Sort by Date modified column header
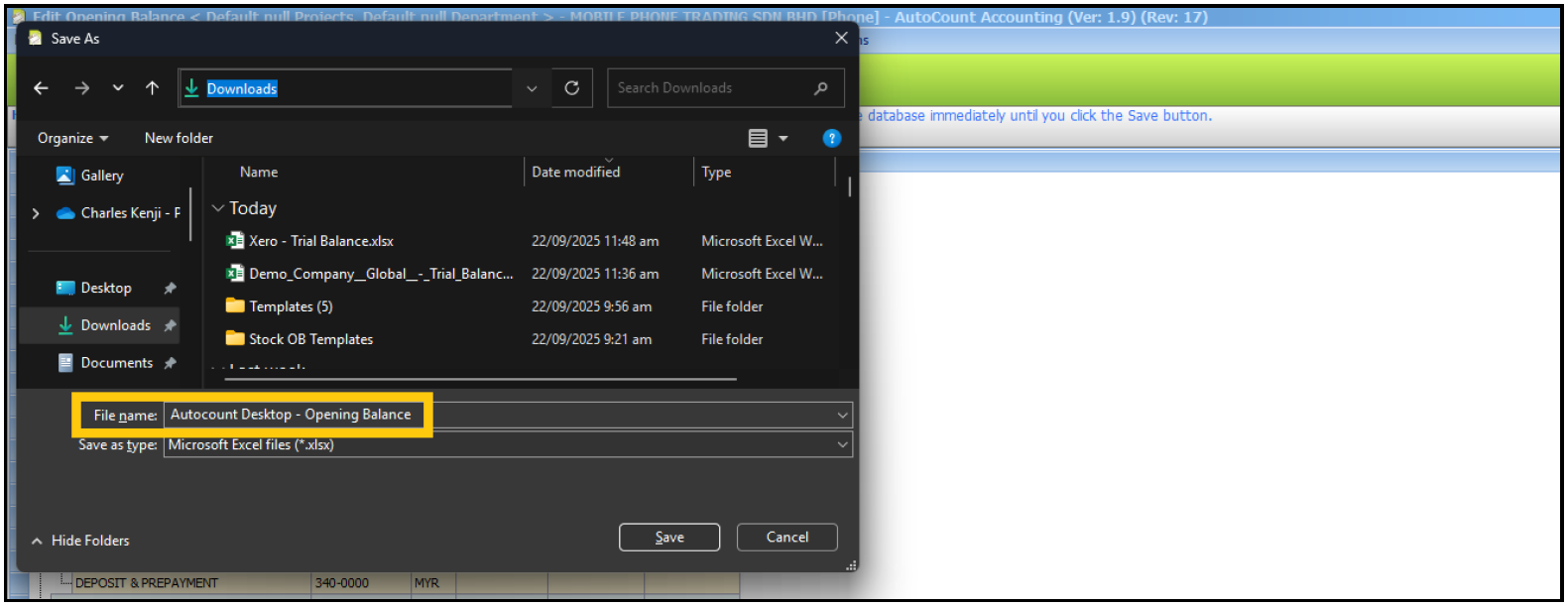The image size is (1568, 607). coord(576,172)
